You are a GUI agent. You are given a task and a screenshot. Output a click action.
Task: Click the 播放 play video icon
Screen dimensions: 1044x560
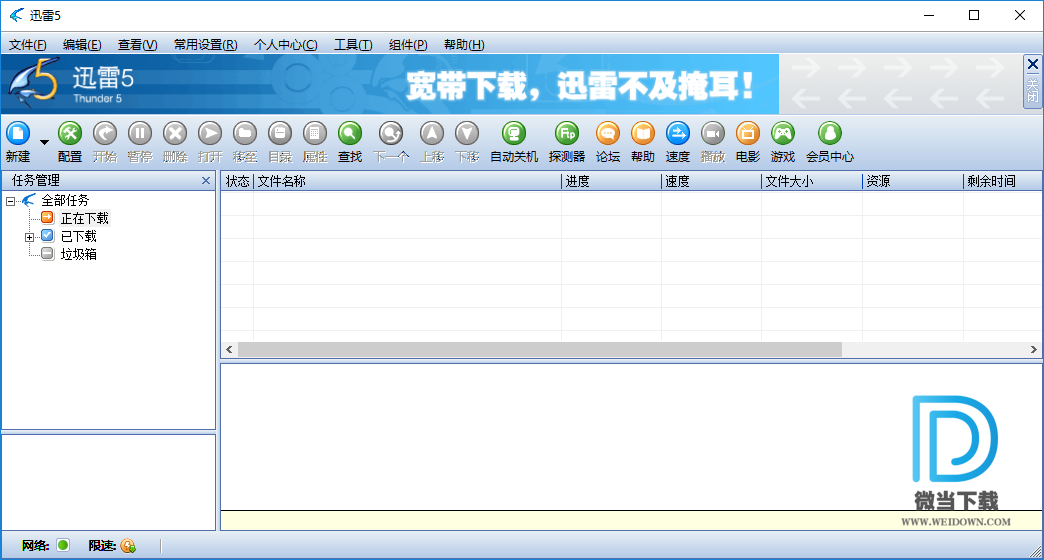click(x=712, y=134)
